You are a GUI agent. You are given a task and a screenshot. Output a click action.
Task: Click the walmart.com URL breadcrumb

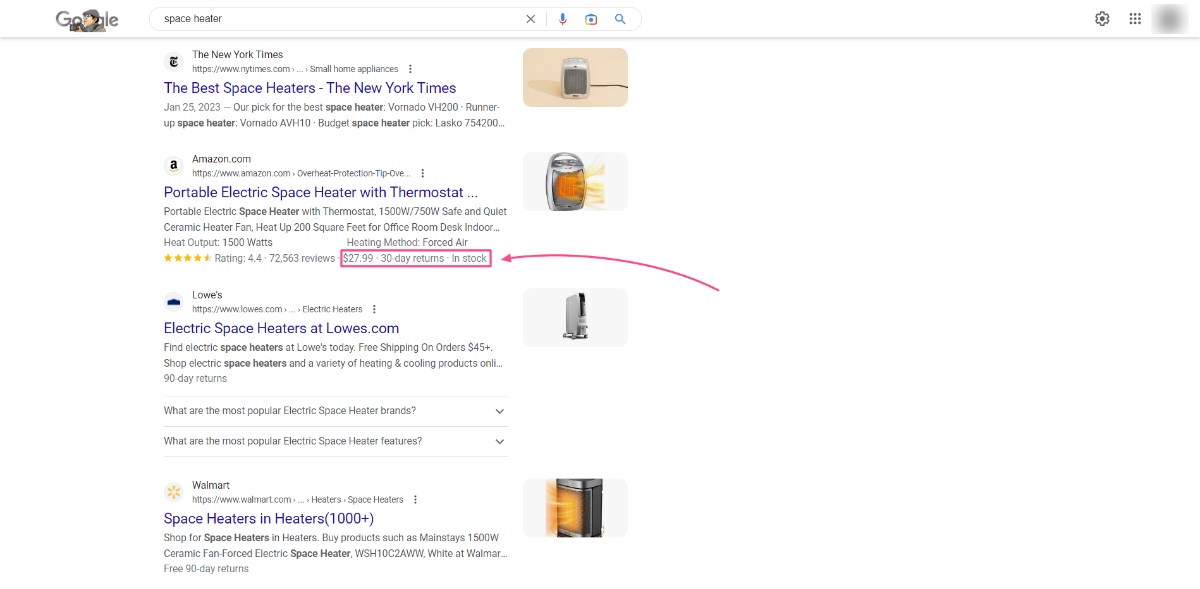pos(298,499)
